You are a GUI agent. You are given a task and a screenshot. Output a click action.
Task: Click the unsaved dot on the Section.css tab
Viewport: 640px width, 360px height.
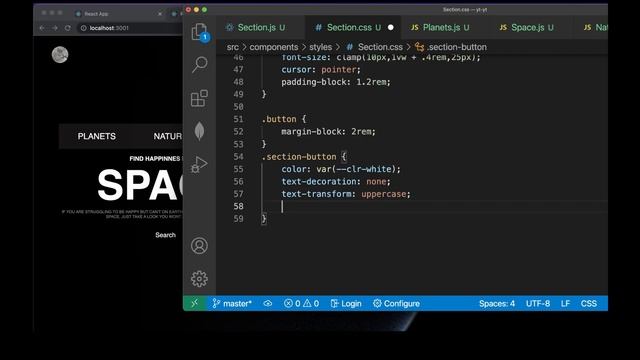pyautogui.click(x=391, y=27)
